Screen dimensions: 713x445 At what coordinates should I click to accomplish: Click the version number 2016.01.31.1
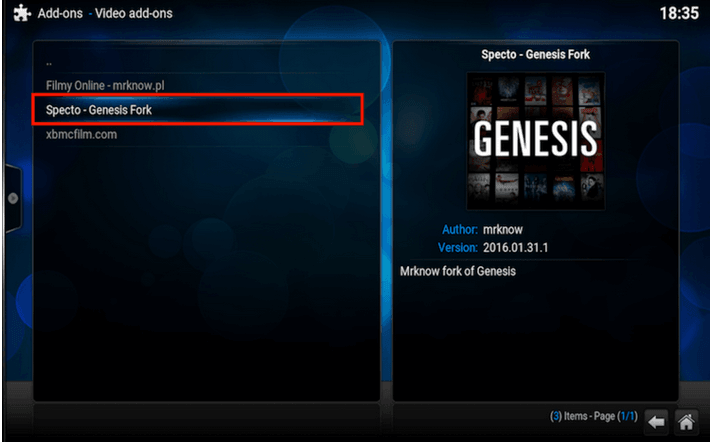[x=516, y=248]
